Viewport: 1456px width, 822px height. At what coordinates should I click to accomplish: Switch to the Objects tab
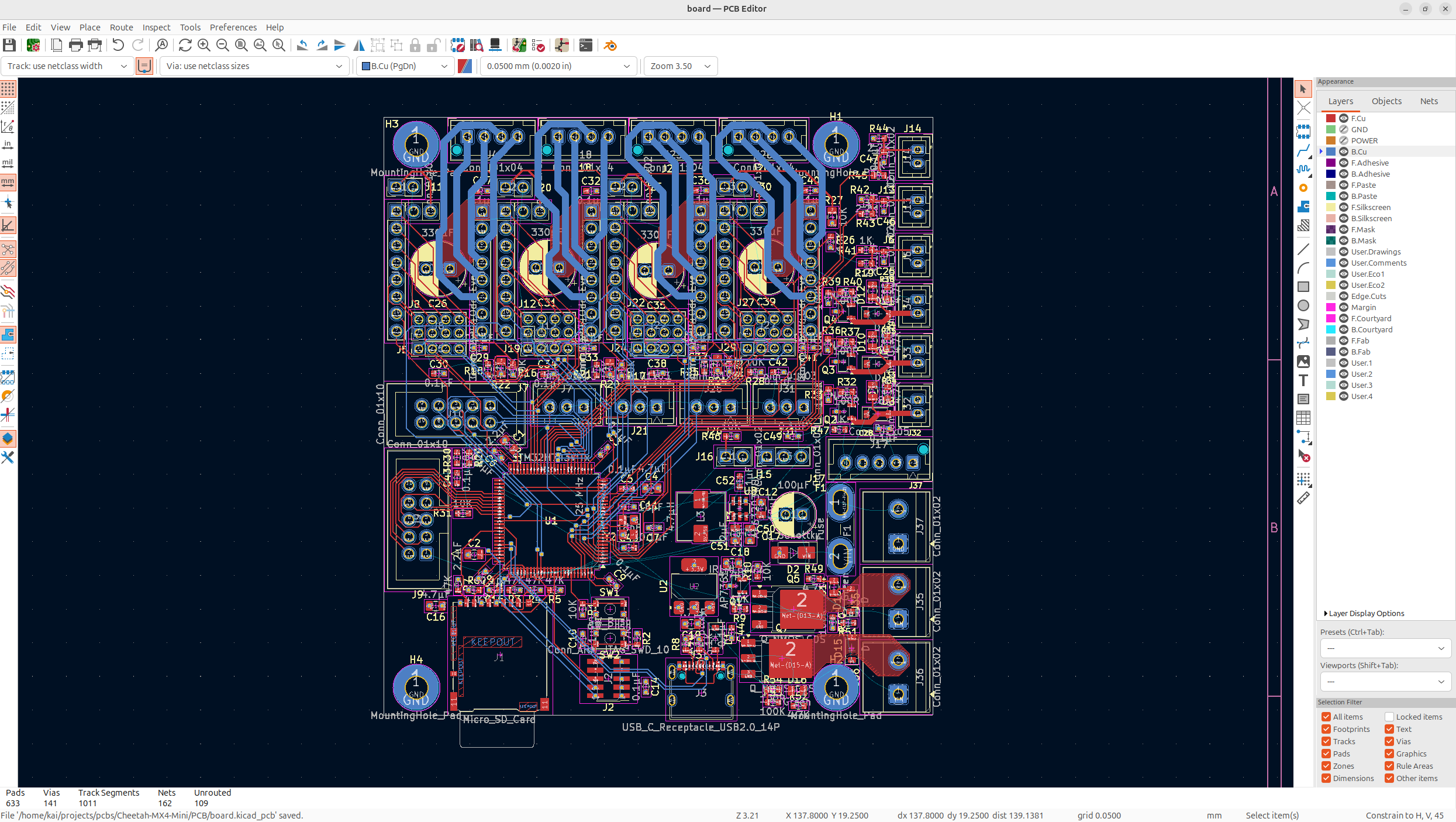[x=1386, y=101]
